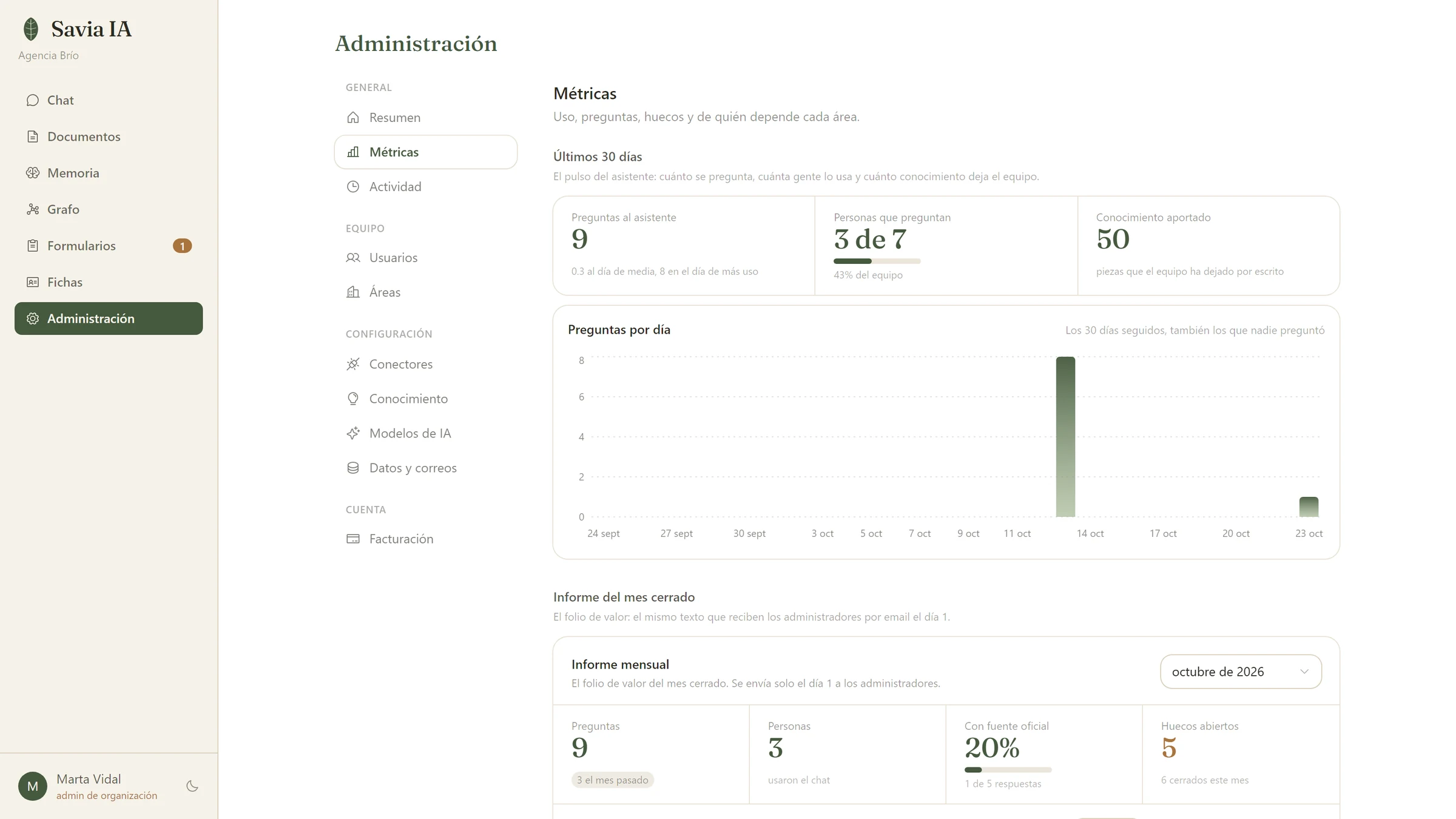
Task: Open the Memoria section
Action: point(109,173)
